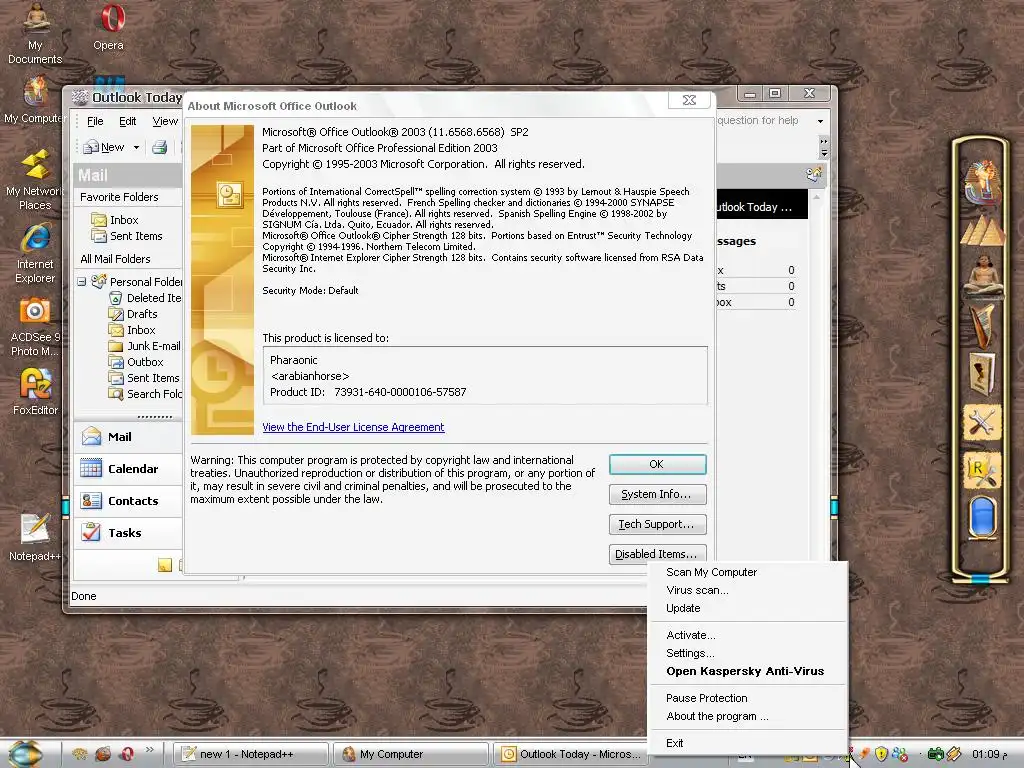Click the pyramids dock icon
The image size is (1024, 768).
(x=982, y=230)
